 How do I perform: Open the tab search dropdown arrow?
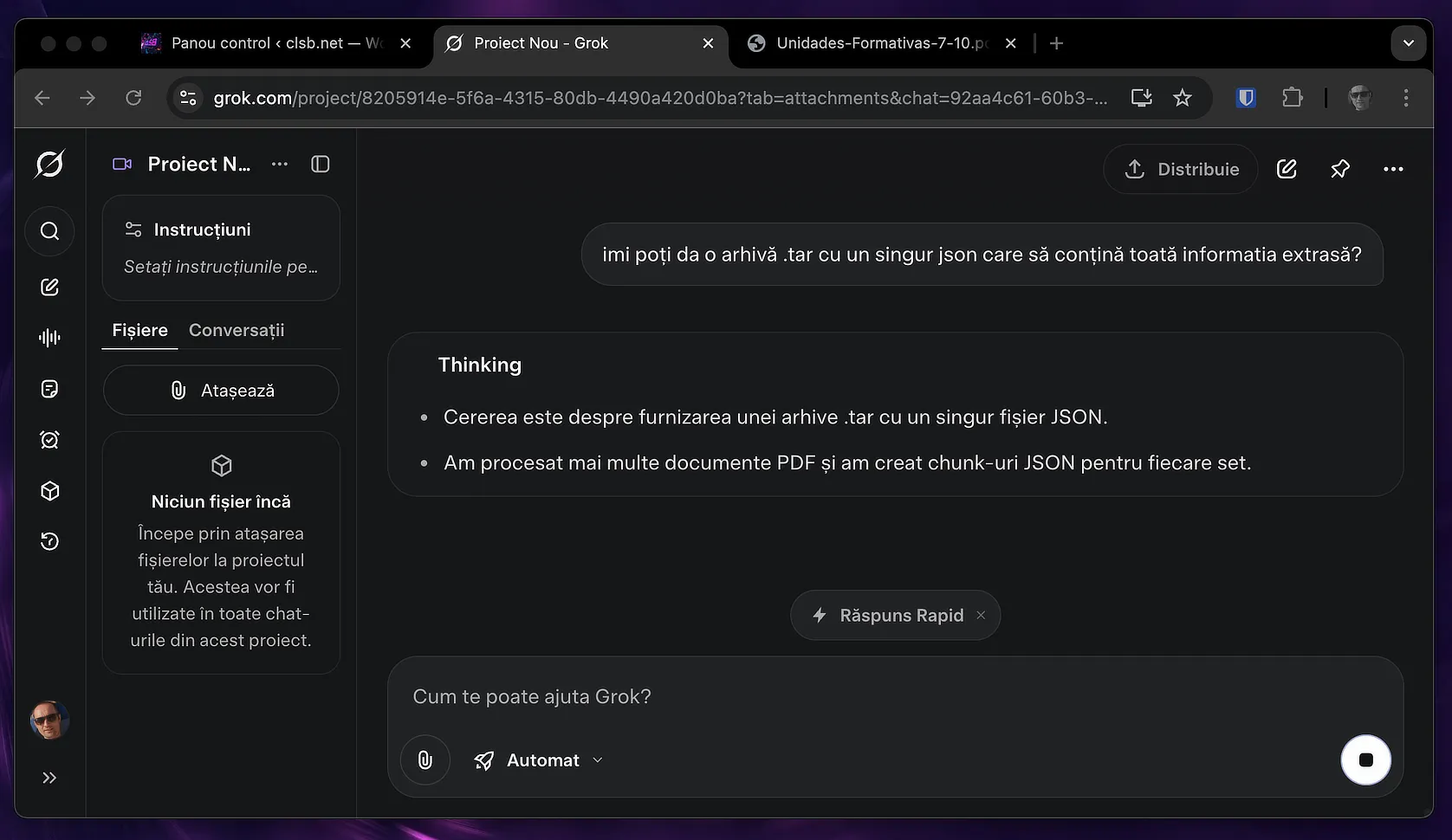coord(1409,43)
